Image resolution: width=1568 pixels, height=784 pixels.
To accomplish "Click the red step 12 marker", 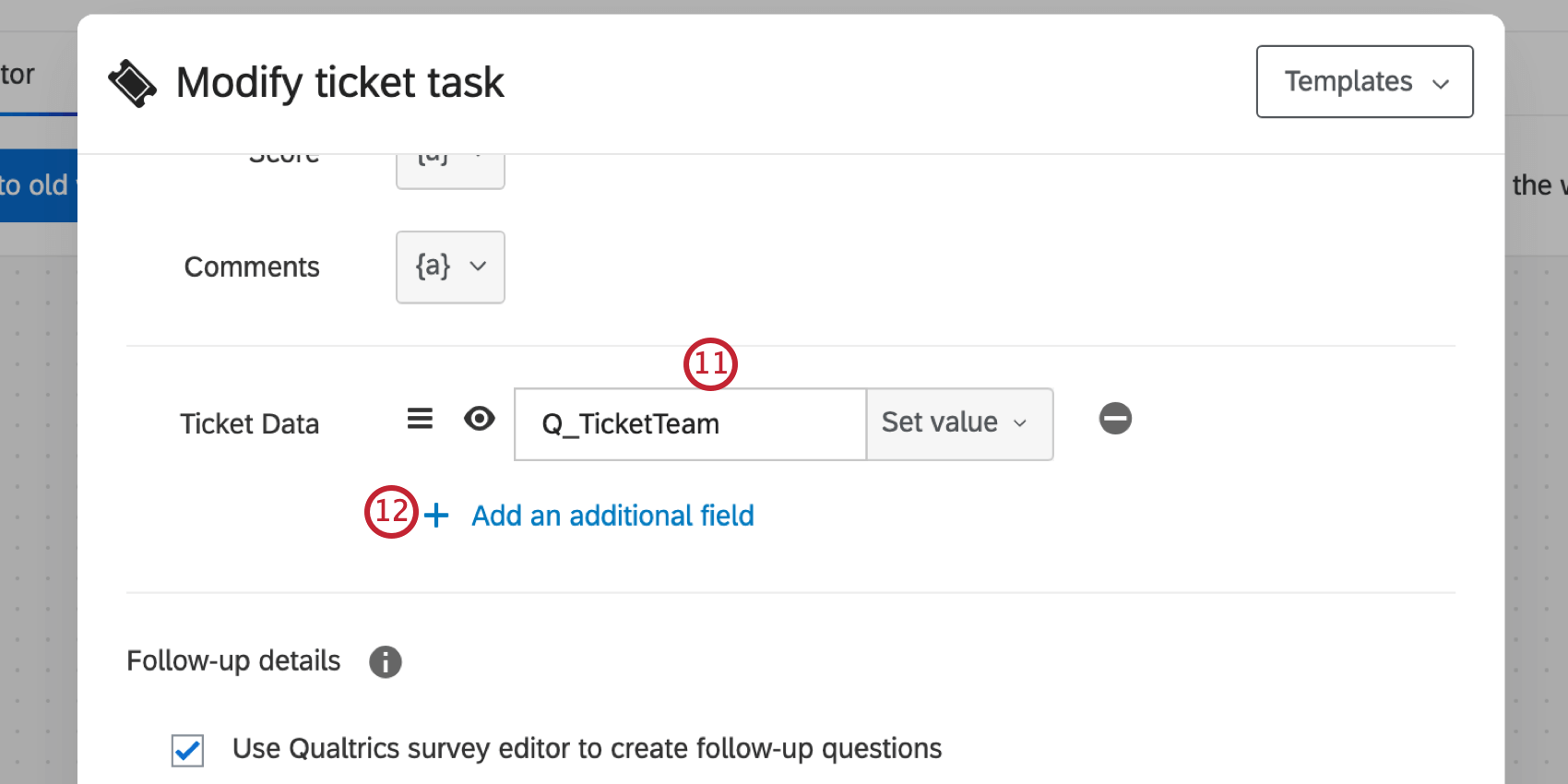I will point(391,512).
